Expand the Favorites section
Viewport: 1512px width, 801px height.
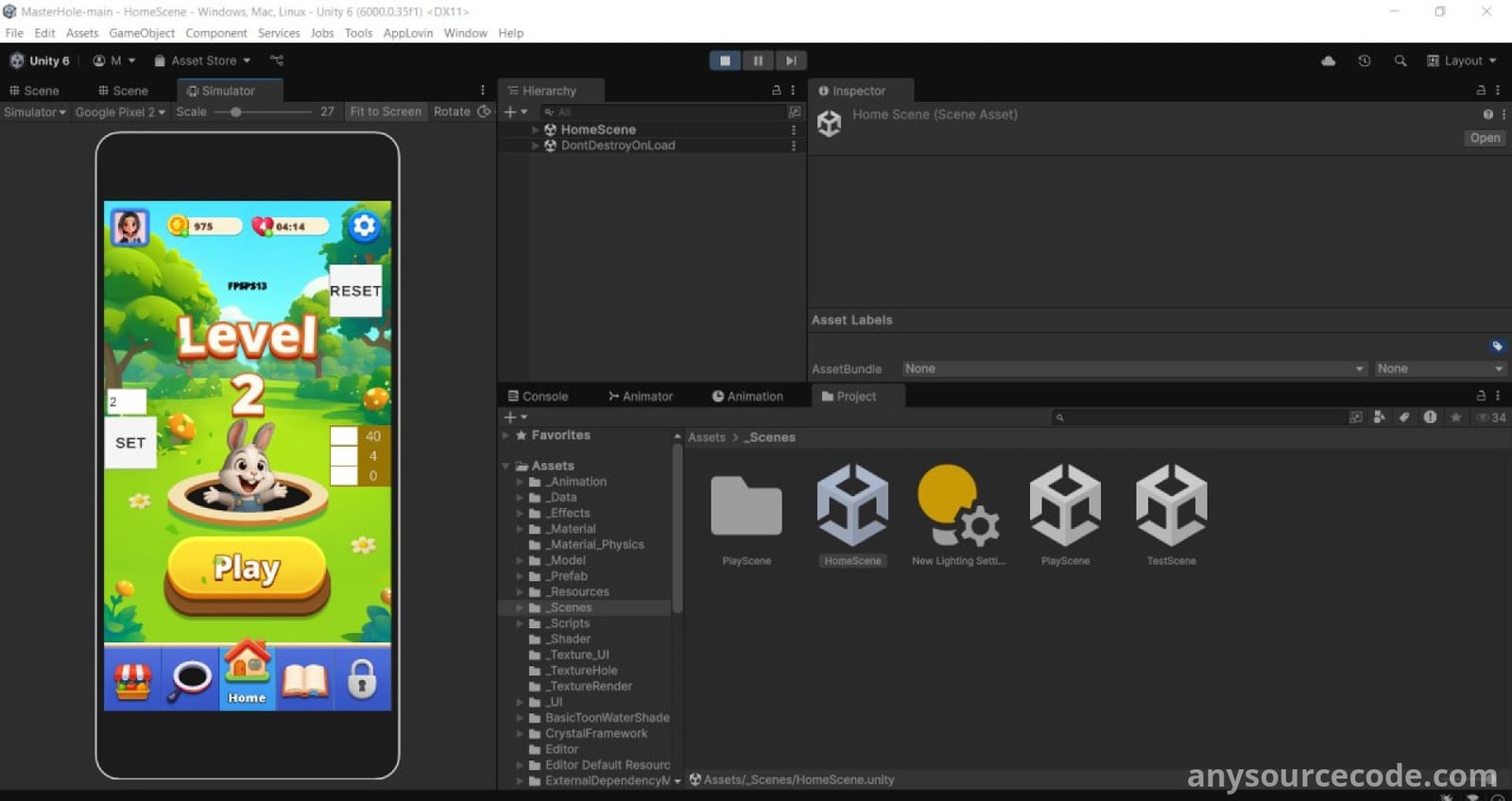coord(507,435)
